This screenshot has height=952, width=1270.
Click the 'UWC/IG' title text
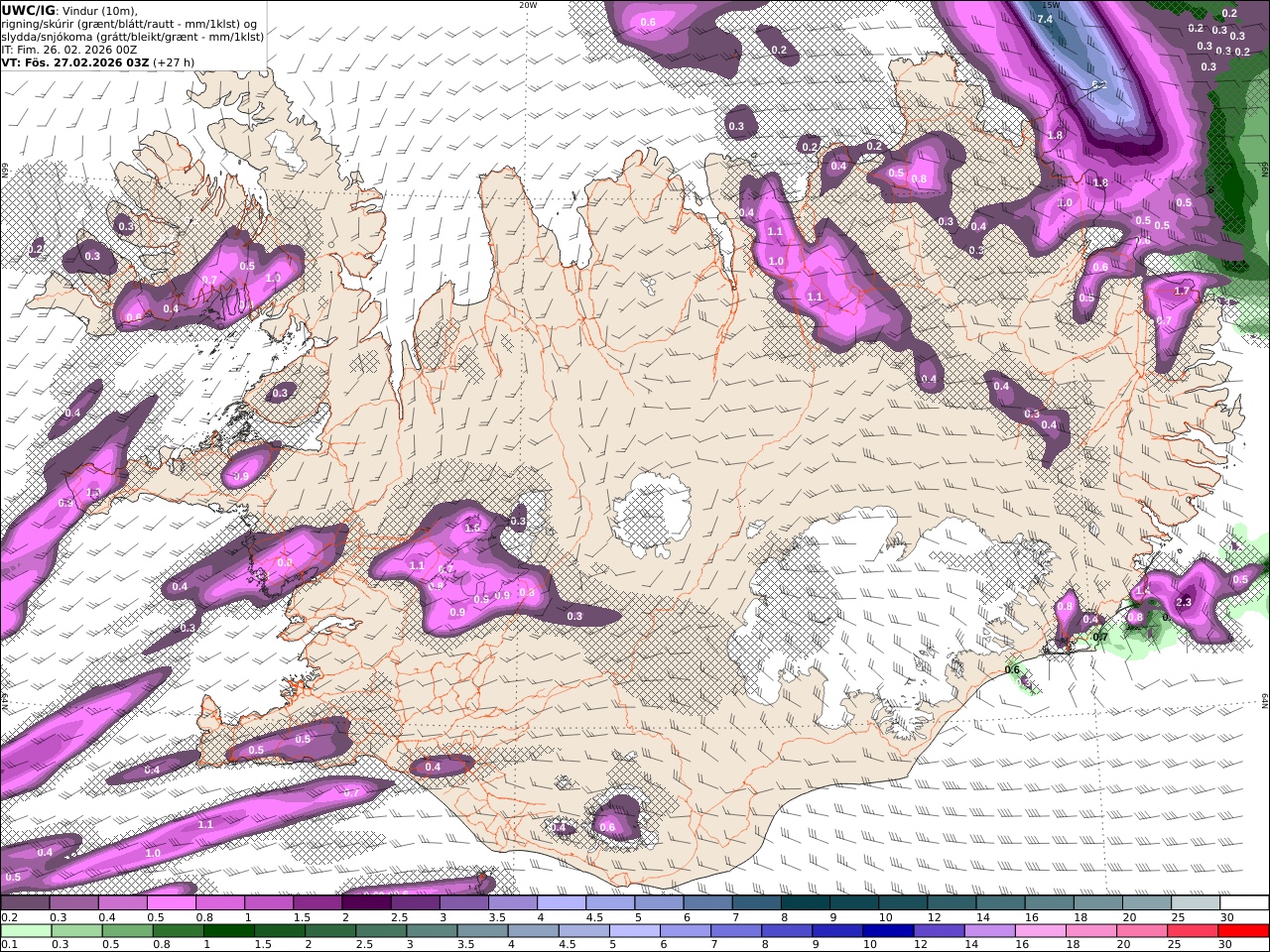[x=28, y=11]
